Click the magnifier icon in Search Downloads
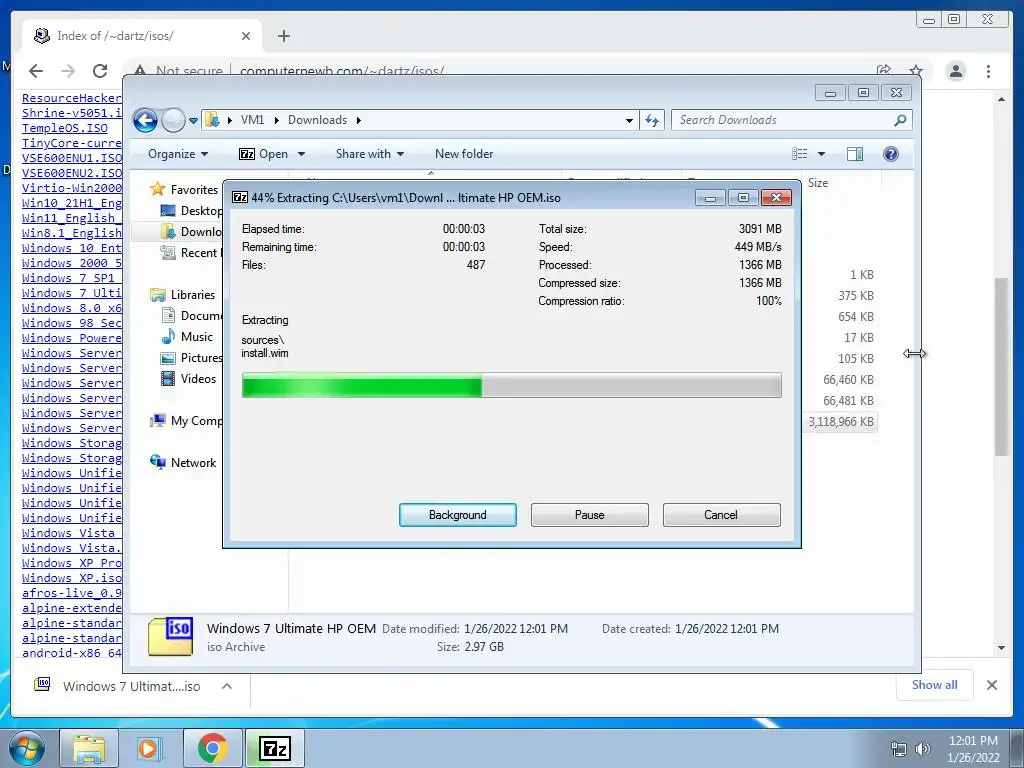1024x768 pixels. pos(900,120)
